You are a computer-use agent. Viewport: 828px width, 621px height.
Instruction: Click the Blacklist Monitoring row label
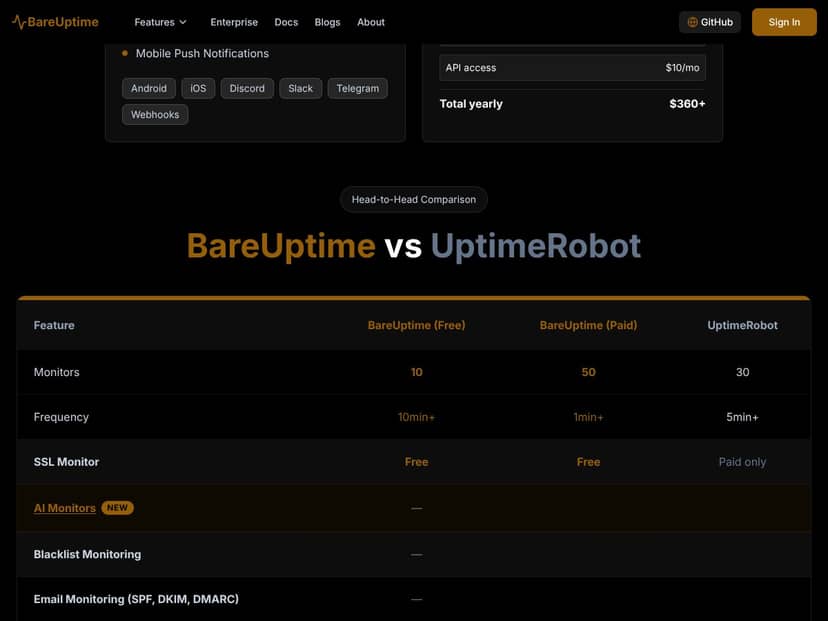(87, 554)
